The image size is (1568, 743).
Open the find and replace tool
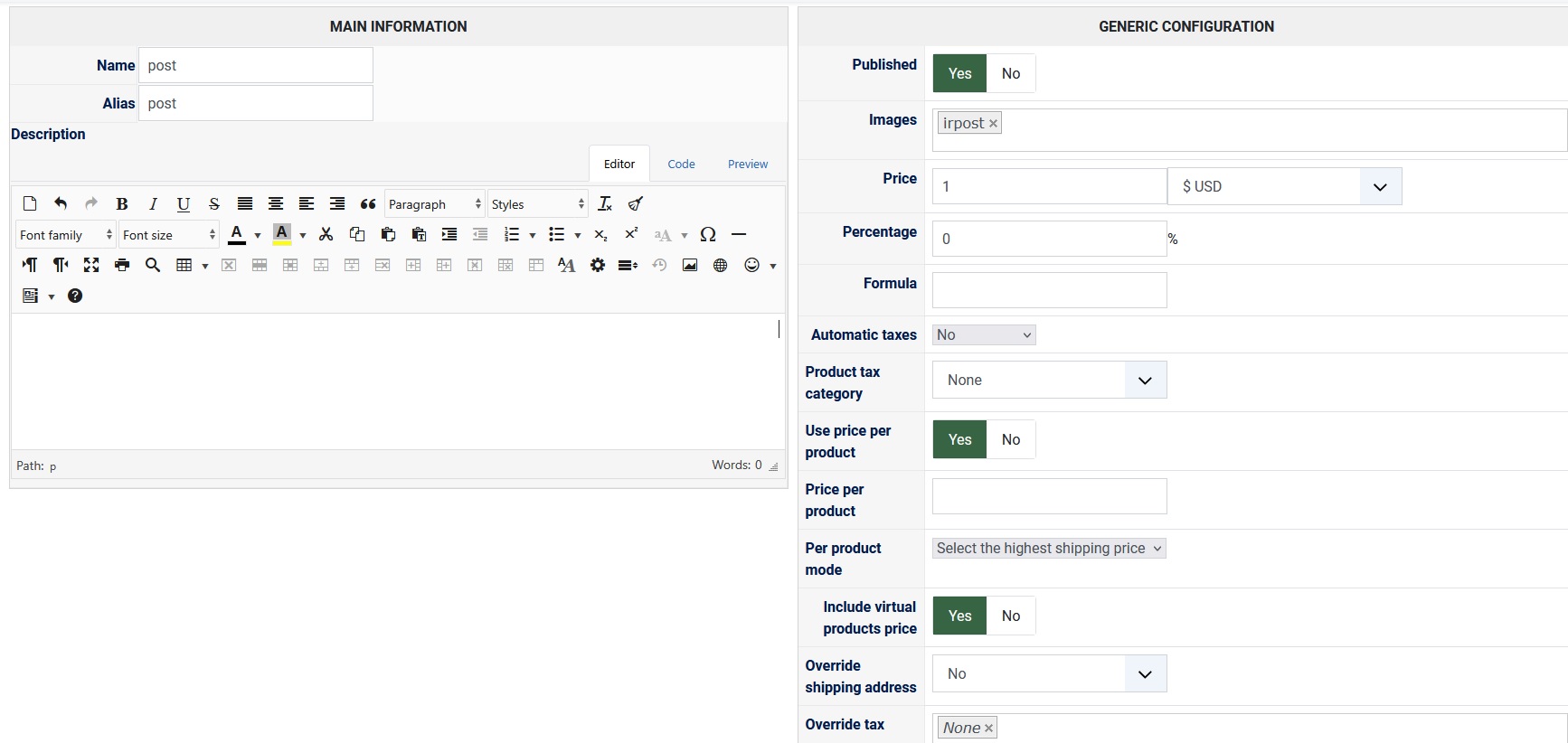click(x=153, y=266)
